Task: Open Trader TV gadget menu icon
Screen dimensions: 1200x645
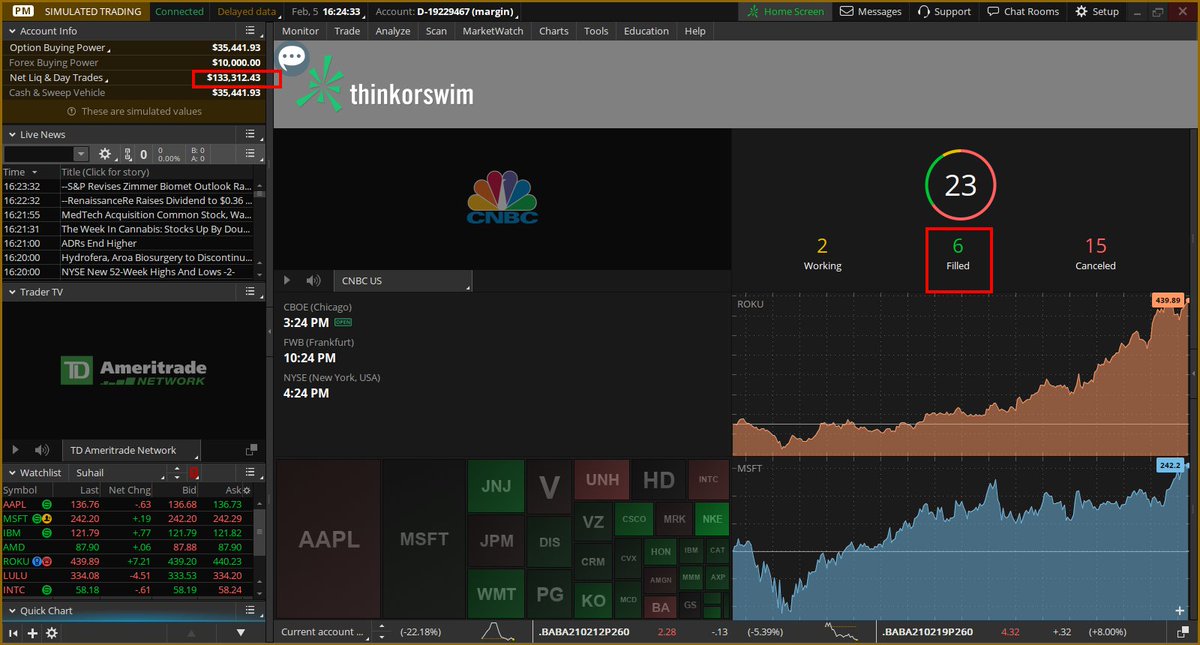Action: pyautogui.click(x=252, y=292)
